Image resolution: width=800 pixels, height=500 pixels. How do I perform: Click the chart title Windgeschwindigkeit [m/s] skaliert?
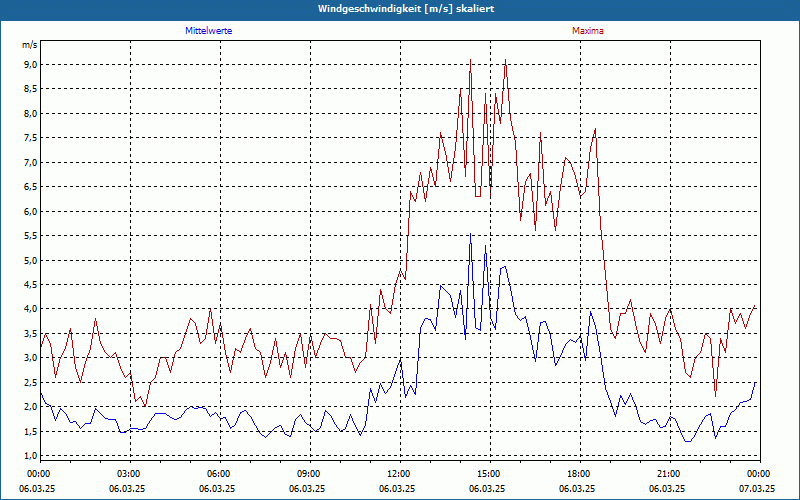(406, 9)
